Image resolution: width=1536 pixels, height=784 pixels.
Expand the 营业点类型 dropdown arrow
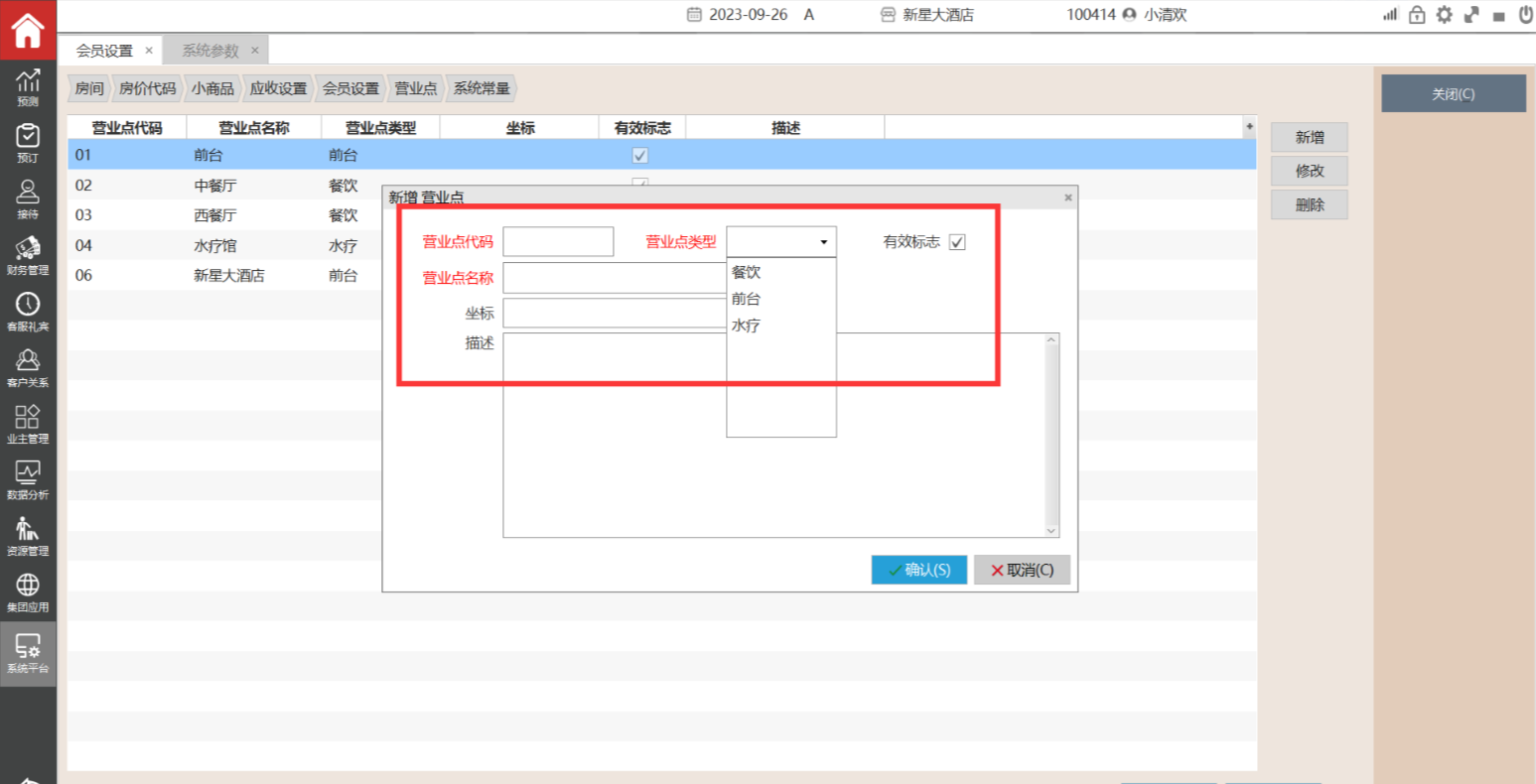[x=823, y=242]
